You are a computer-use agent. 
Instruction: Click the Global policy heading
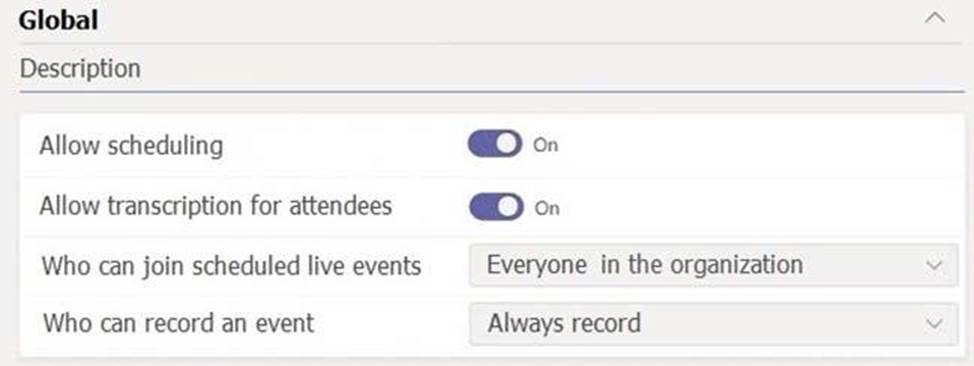point(58,21)
